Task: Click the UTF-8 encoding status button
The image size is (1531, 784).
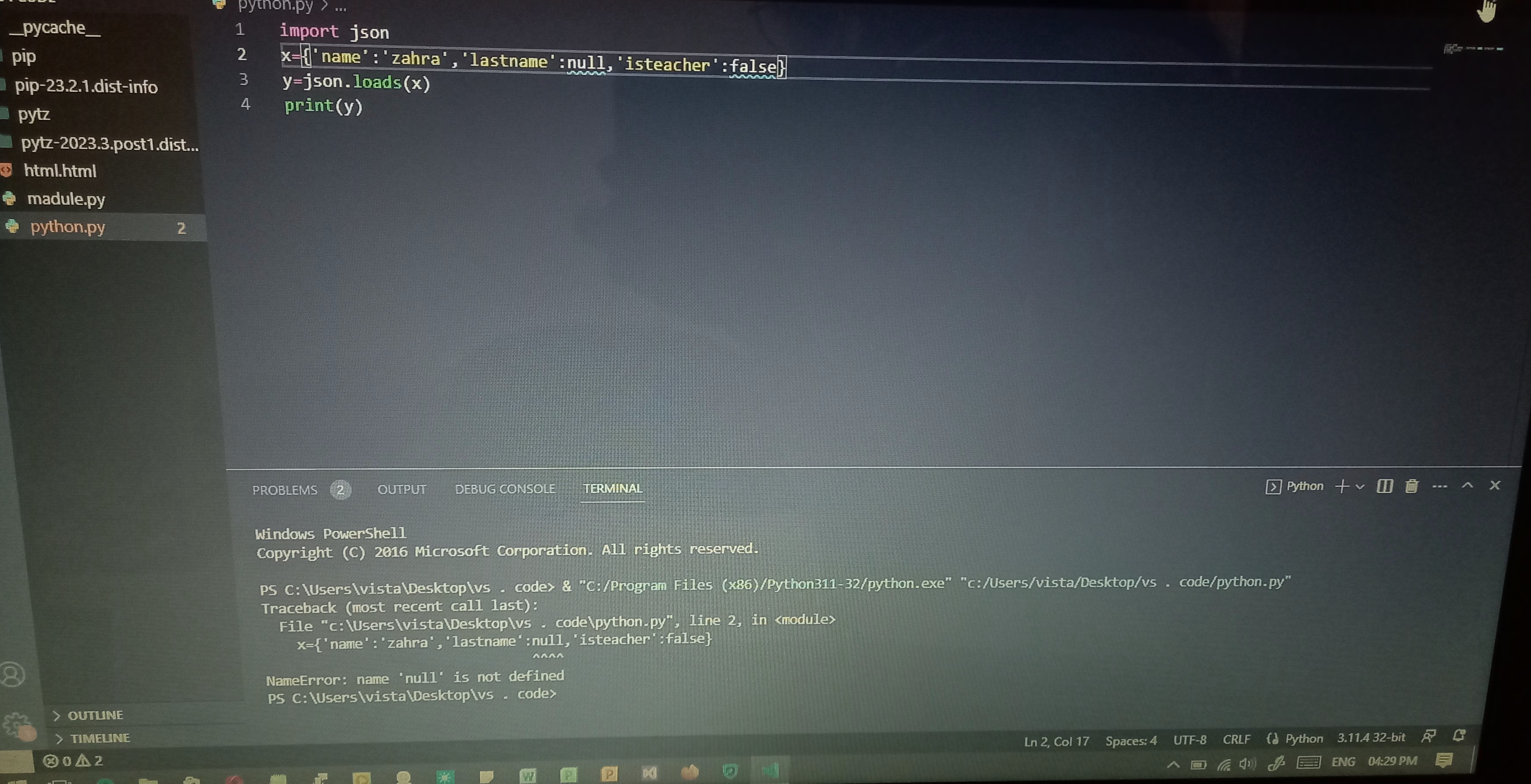Action: [1189, 740]
